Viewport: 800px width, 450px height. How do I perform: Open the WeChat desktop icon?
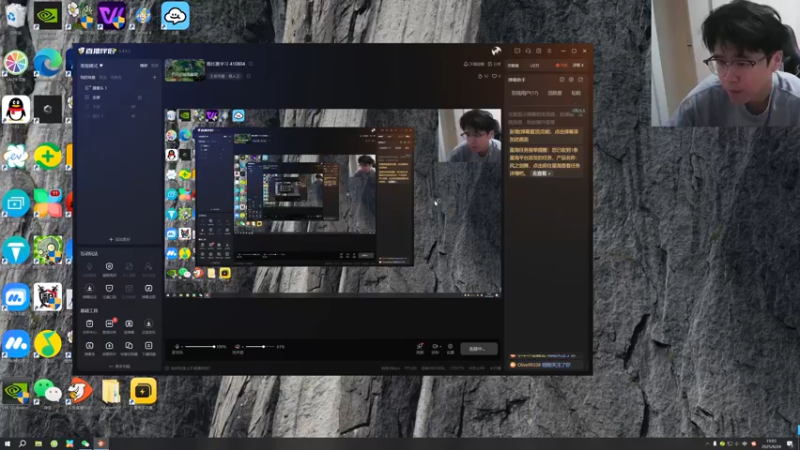click(47, 391)
